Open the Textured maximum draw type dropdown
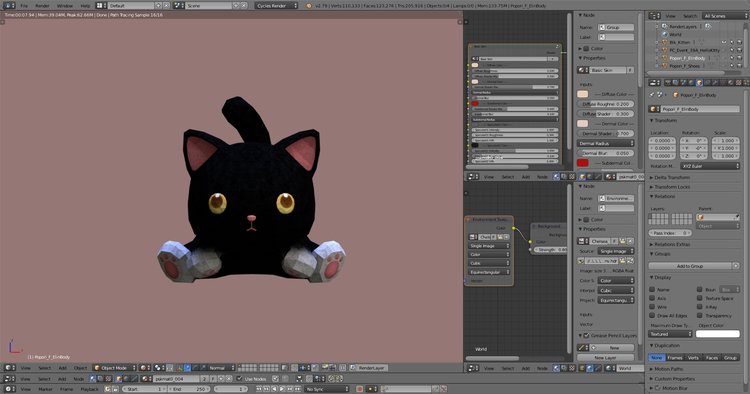 click(670, 334)
